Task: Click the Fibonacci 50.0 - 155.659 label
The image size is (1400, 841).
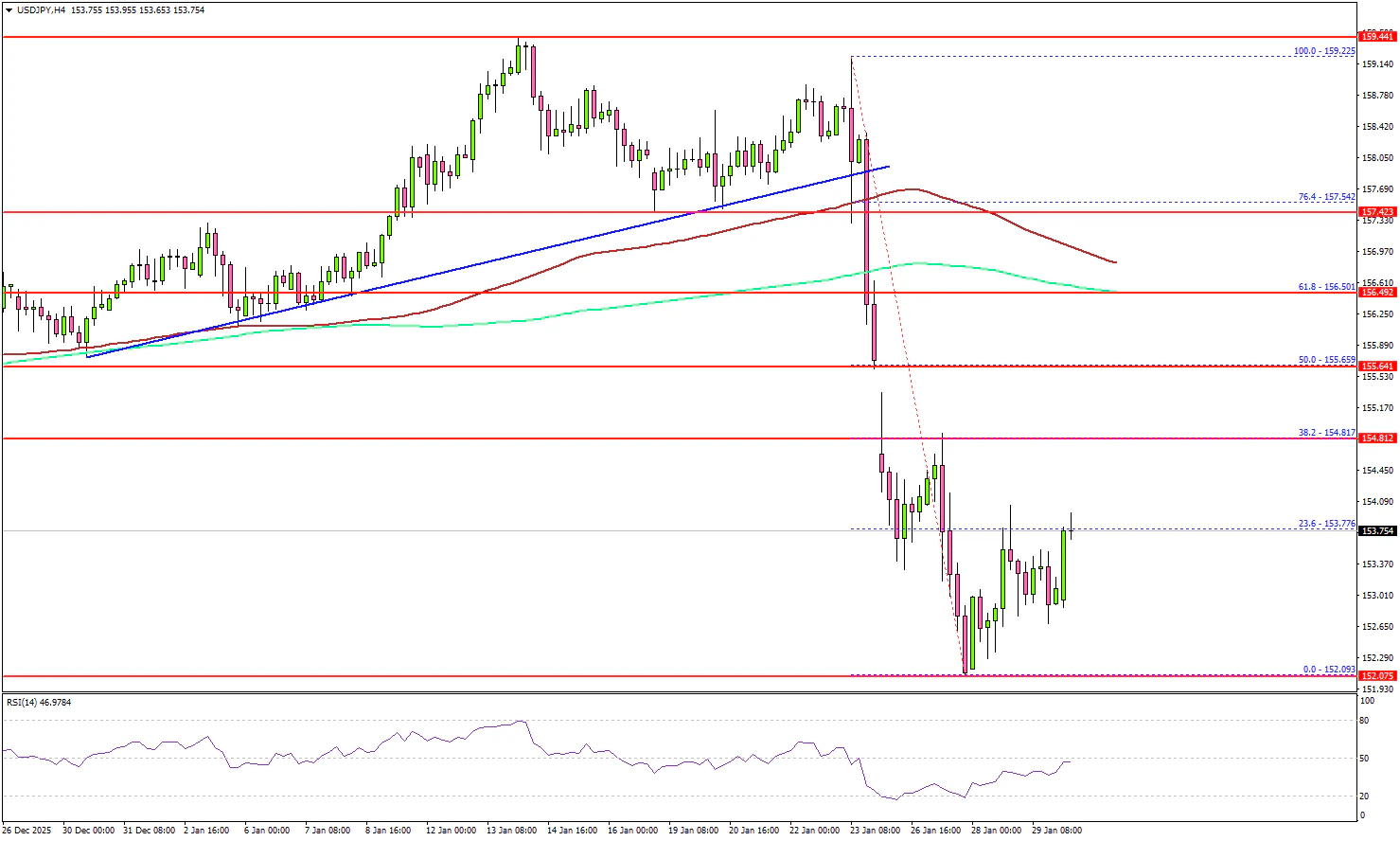Action: 1326,360
